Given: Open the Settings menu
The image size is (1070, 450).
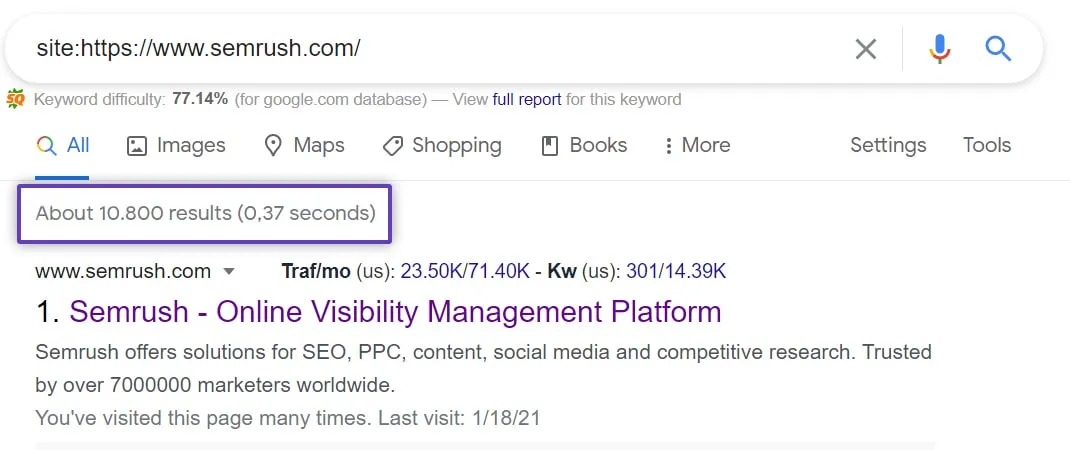Looking at the screenshot, I should [888, 145].
